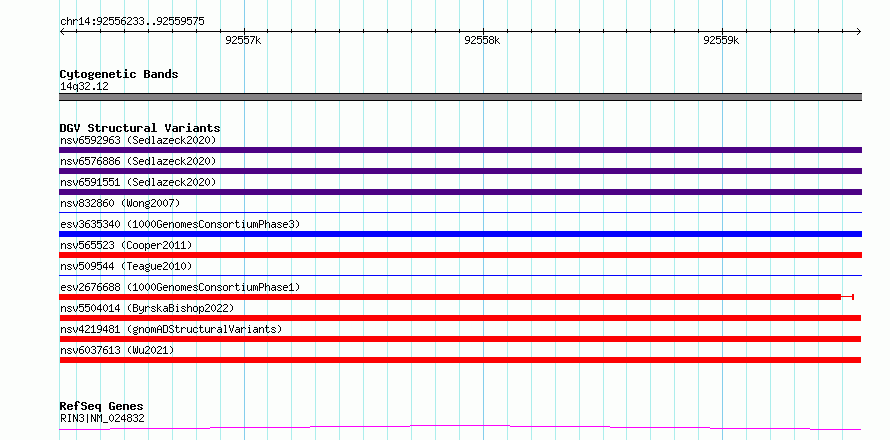The image size is (890, 440).
Task: Select the red bar under nsv6037613
Action: coord(460,360)
